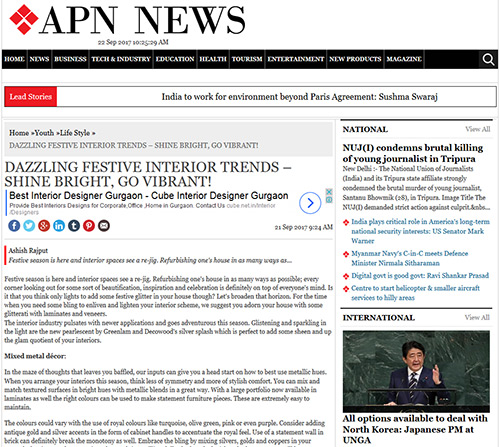This screenshot has height=447, width=500.
Task: Open the Entertainment menu item
Action: 296,59
